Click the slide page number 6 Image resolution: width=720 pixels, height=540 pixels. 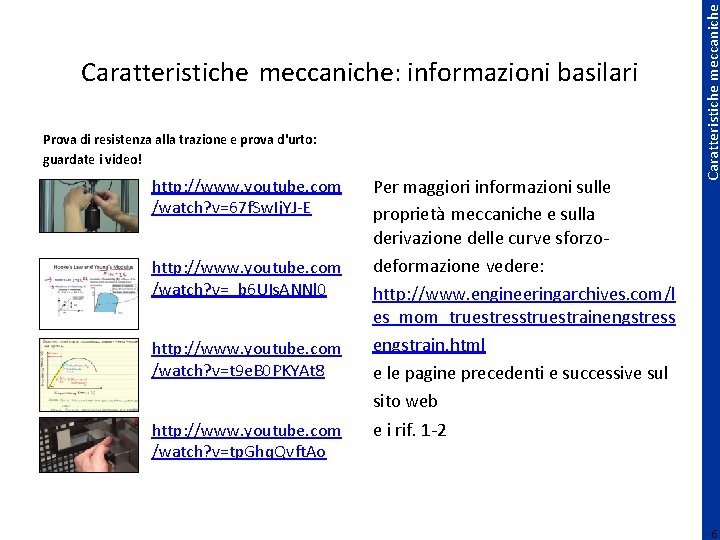(x=714, y=534)
